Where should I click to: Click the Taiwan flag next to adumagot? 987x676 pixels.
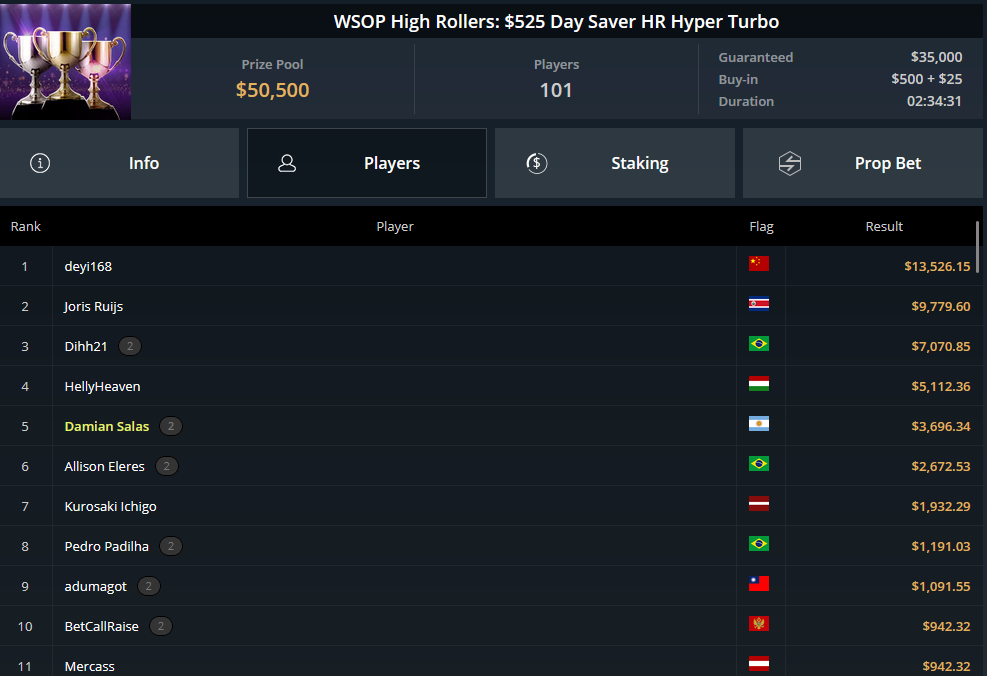coord(759,584)
